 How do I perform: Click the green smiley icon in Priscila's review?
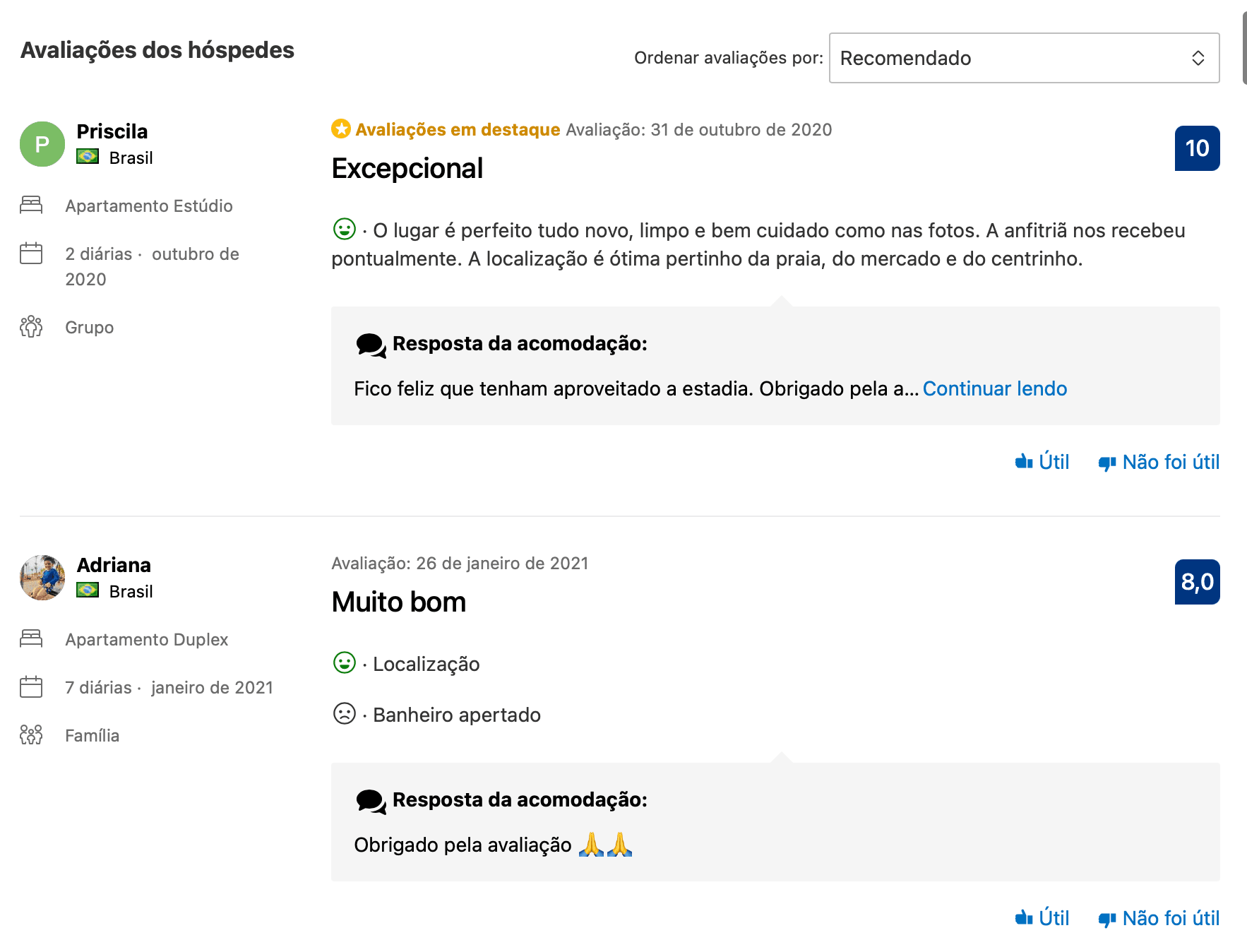pyautogui.click(x=345, y=229)
